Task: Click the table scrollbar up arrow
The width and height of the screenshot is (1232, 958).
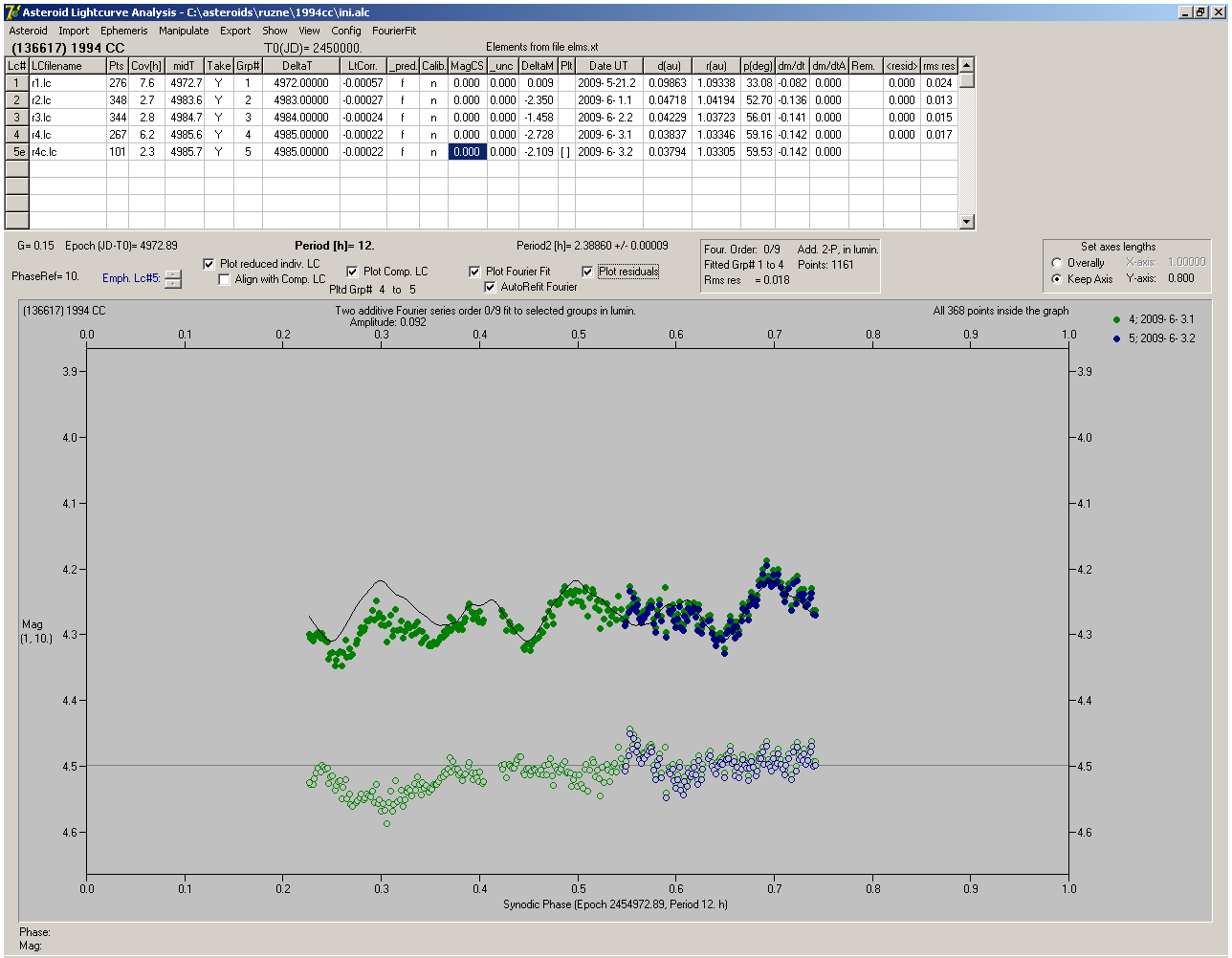Action: (x=967, y=65)
